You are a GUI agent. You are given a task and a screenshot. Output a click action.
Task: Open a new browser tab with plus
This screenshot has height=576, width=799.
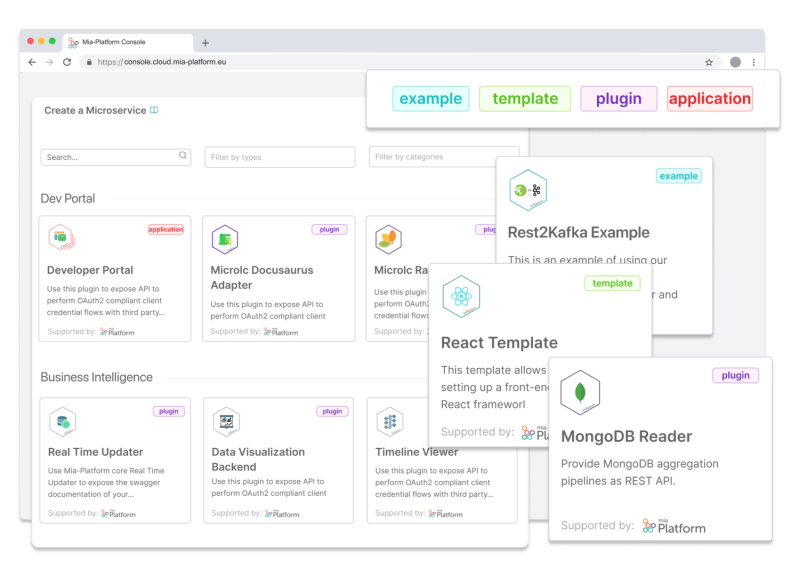click(x=205, y=43)
